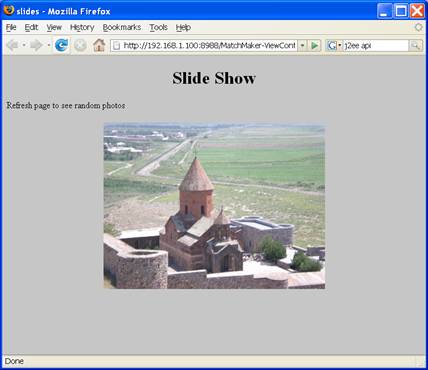Screen dimensions: 428x370
Task: Click the monastery slide photo
Action: 214,206
